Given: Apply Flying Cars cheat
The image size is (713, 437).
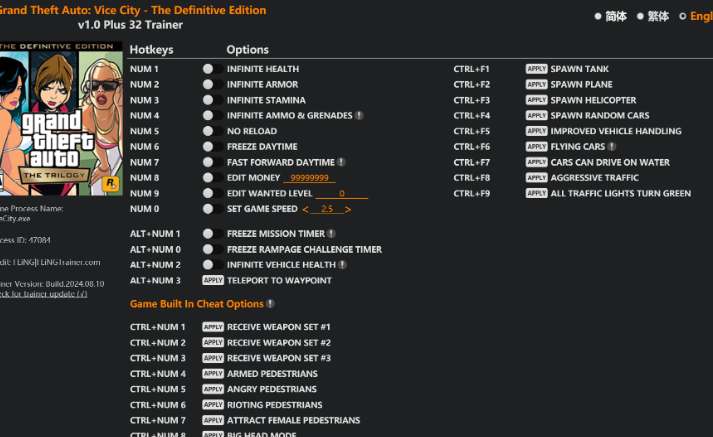Looking at the screenshot, I should [x=537, y=146].
